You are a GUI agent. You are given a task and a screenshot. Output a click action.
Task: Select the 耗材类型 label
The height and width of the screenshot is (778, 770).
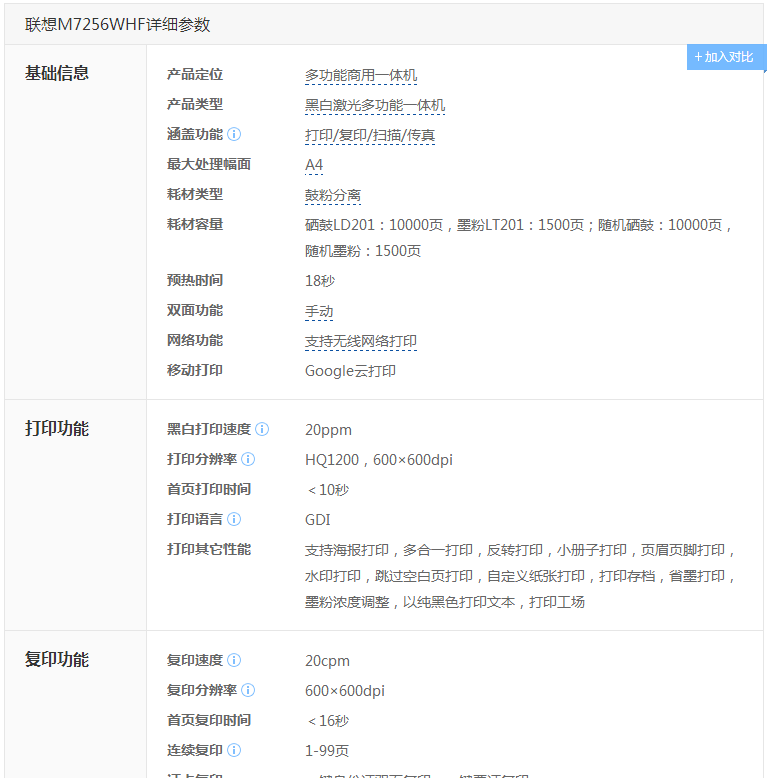pos(195,194)
